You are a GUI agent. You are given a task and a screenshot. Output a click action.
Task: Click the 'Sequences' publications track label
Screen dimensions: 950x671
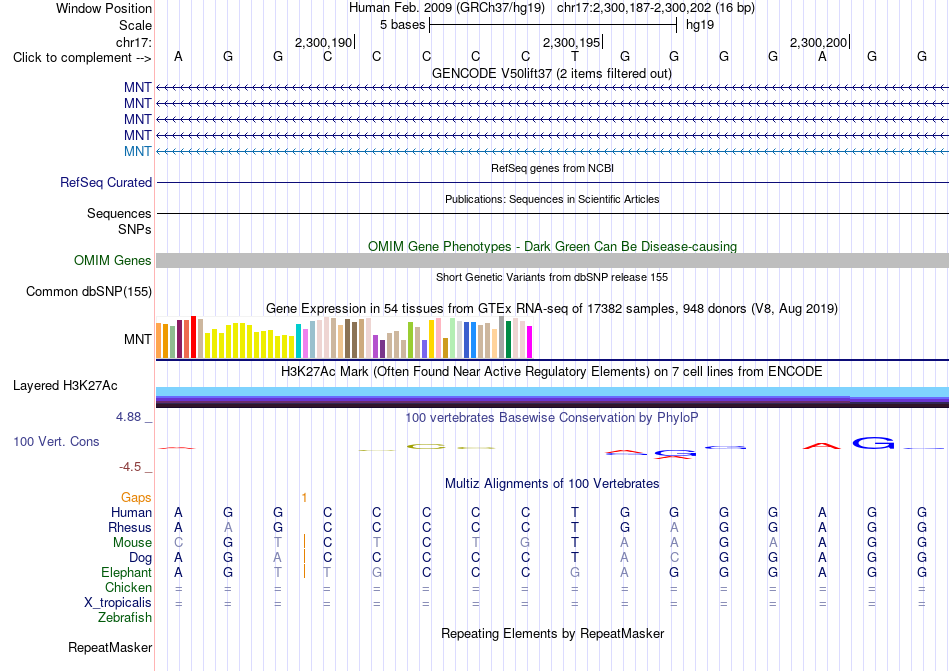[119, 213]
